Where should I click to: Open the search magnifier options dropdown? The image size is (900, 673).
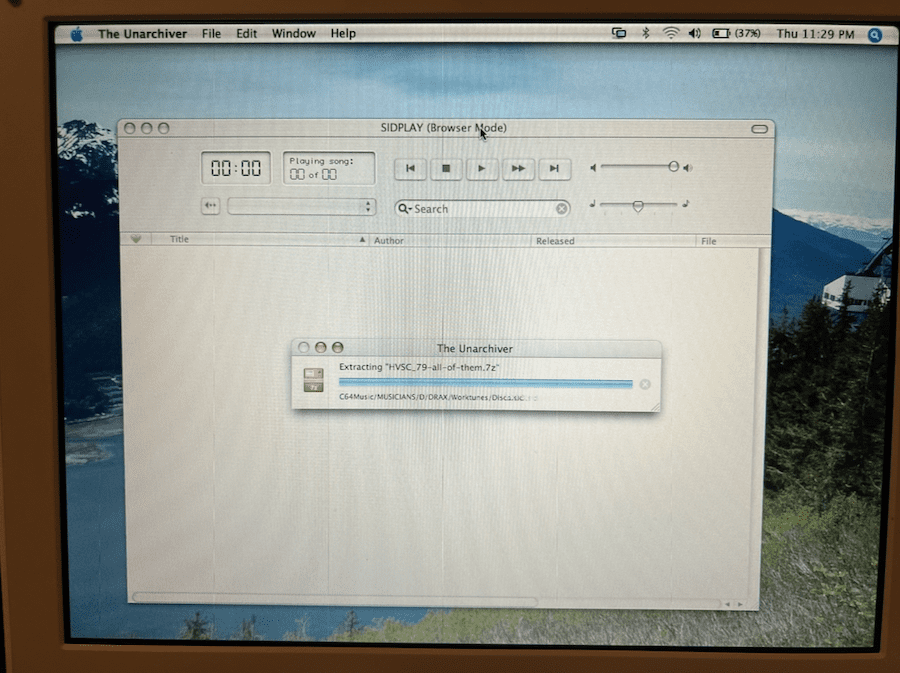tap(405, 209)
